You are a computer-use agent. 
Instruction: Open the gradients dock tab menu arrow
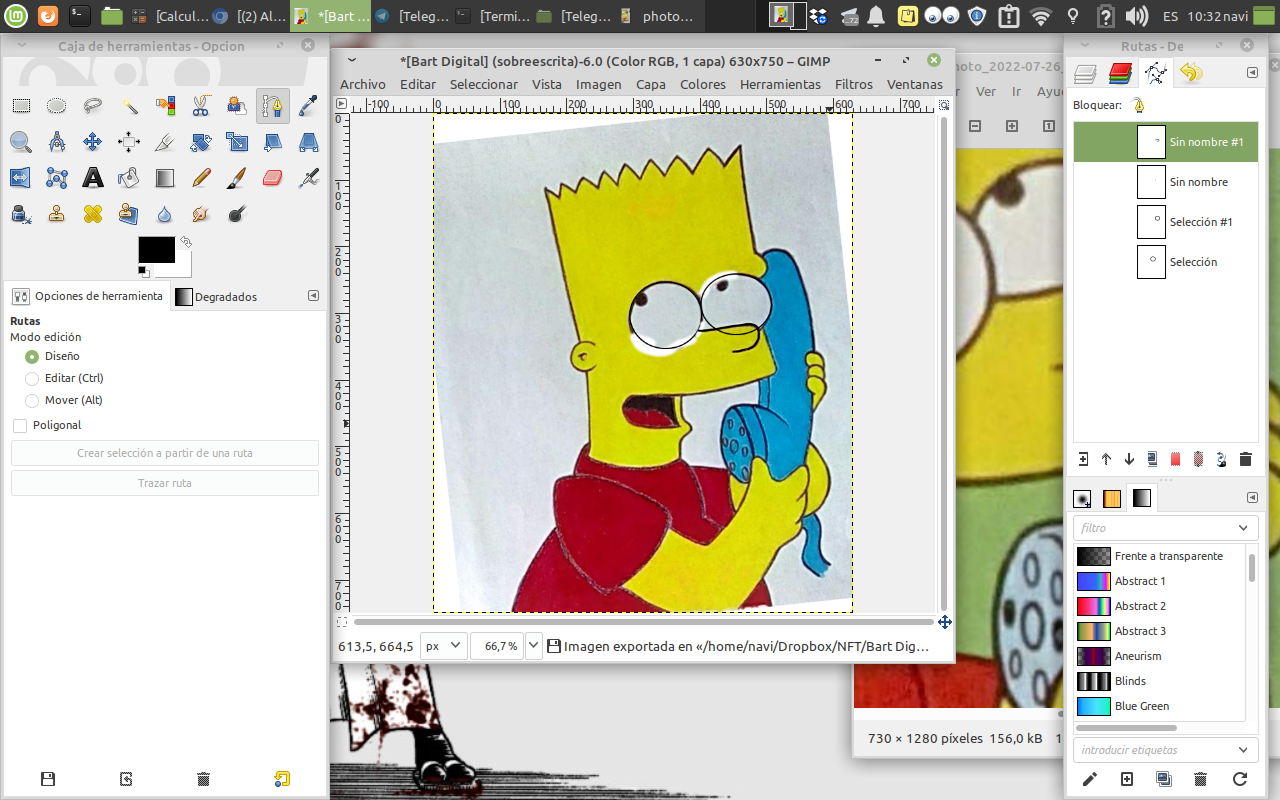click(x=1251, y=498)
